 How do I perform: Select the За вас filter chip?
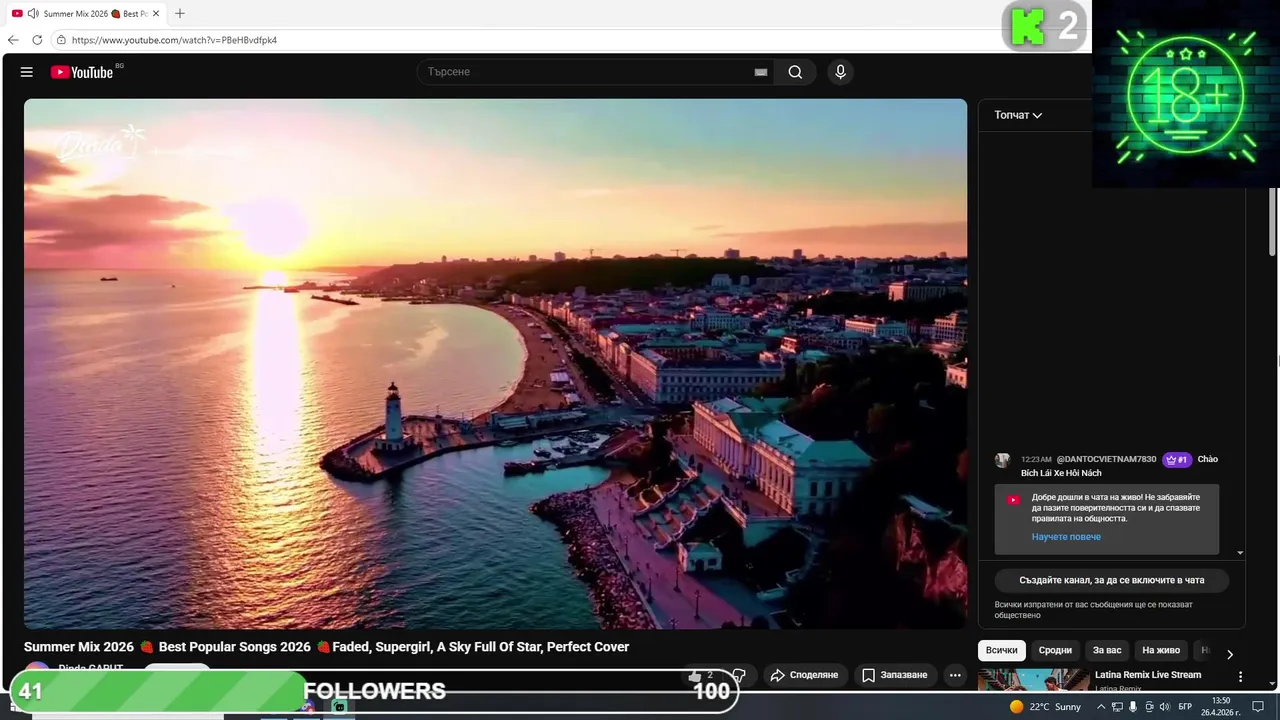pyautogui.click(x=1107, y=650)
